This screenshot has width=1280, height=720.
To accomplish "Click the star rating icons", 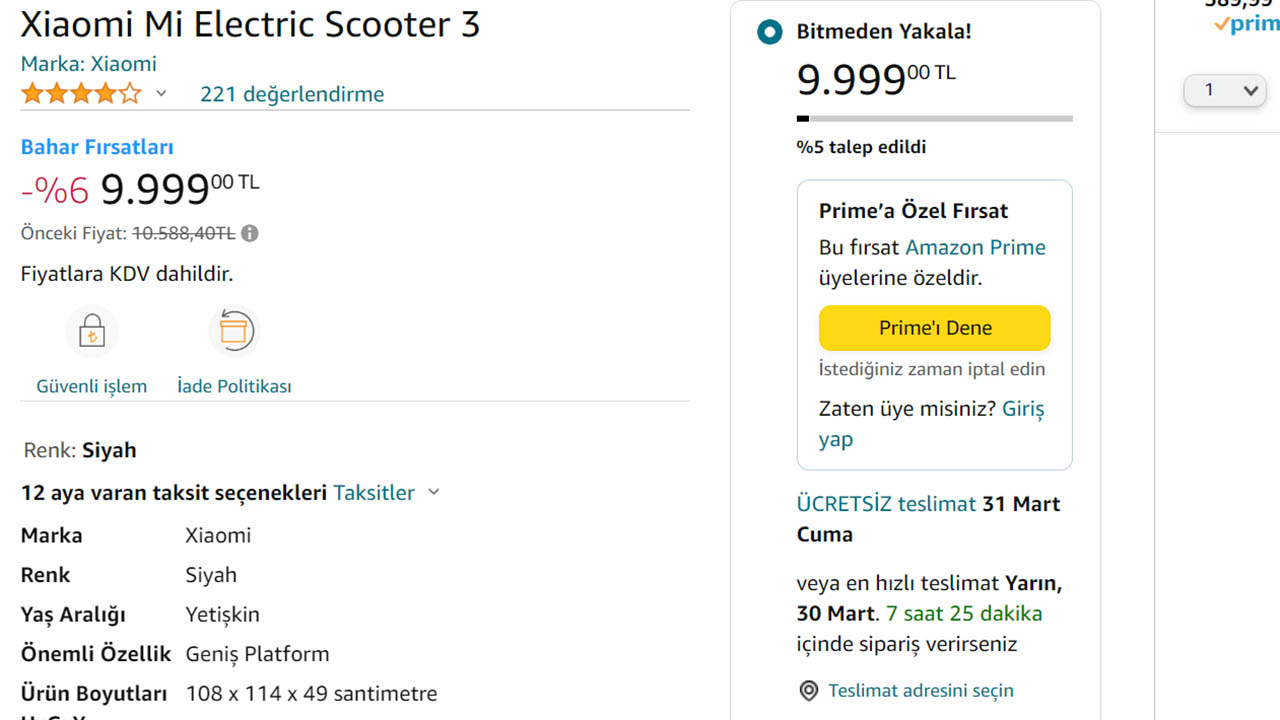I will point(81,94).
